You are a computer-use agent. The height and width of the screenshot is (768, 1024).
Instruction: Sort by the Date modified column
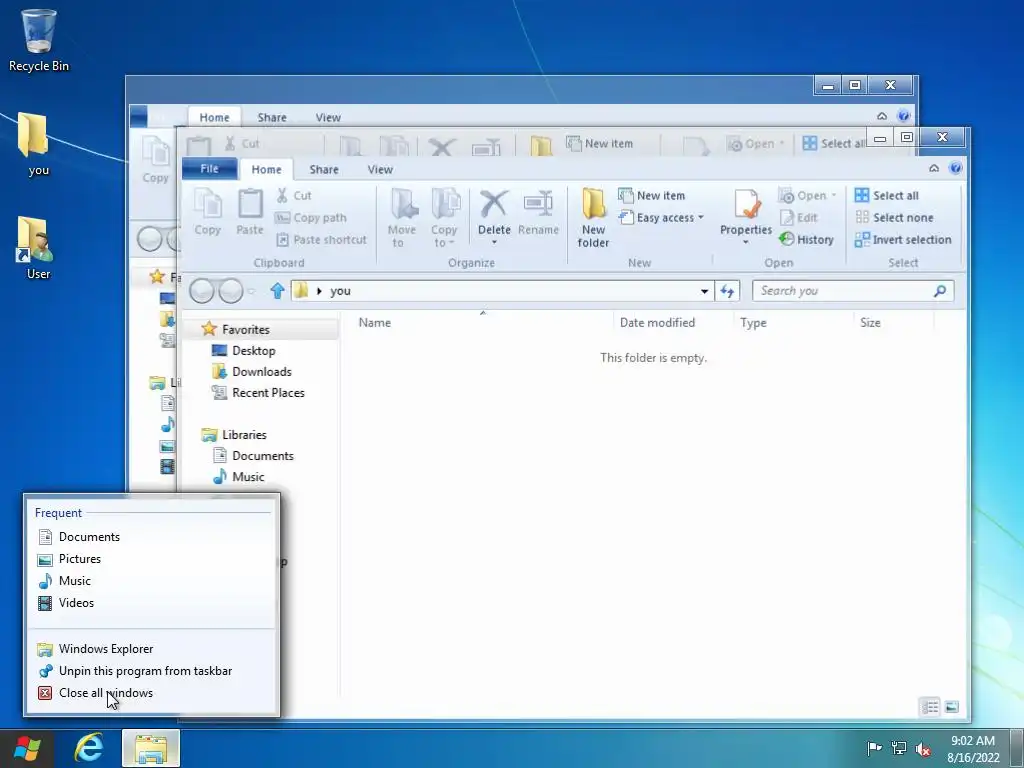coord(657,323)
